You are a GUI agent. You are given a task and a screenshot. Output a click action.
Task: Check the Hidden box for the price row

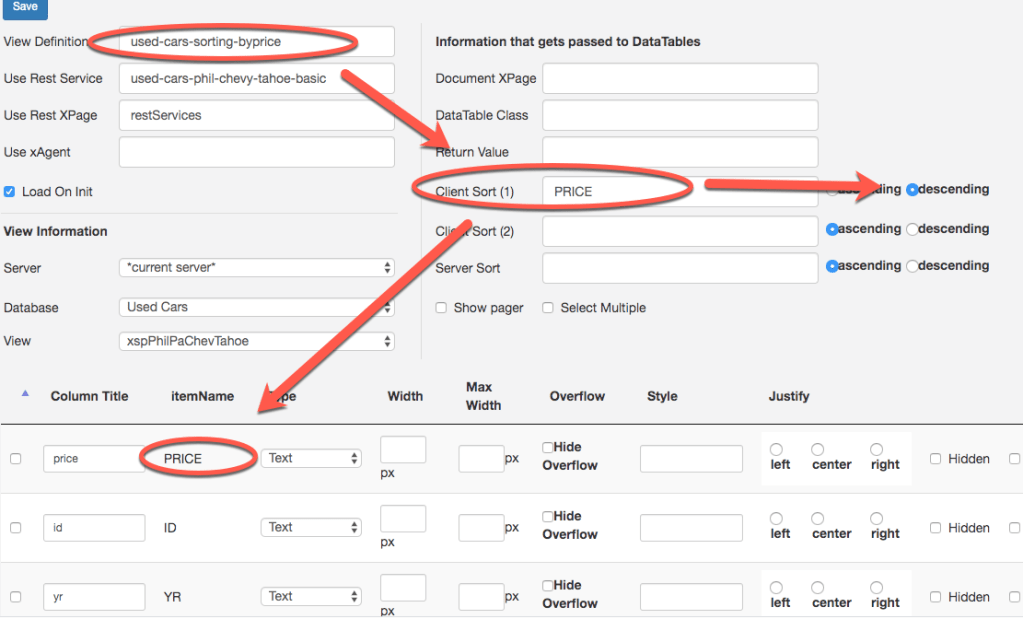(935, 459)
